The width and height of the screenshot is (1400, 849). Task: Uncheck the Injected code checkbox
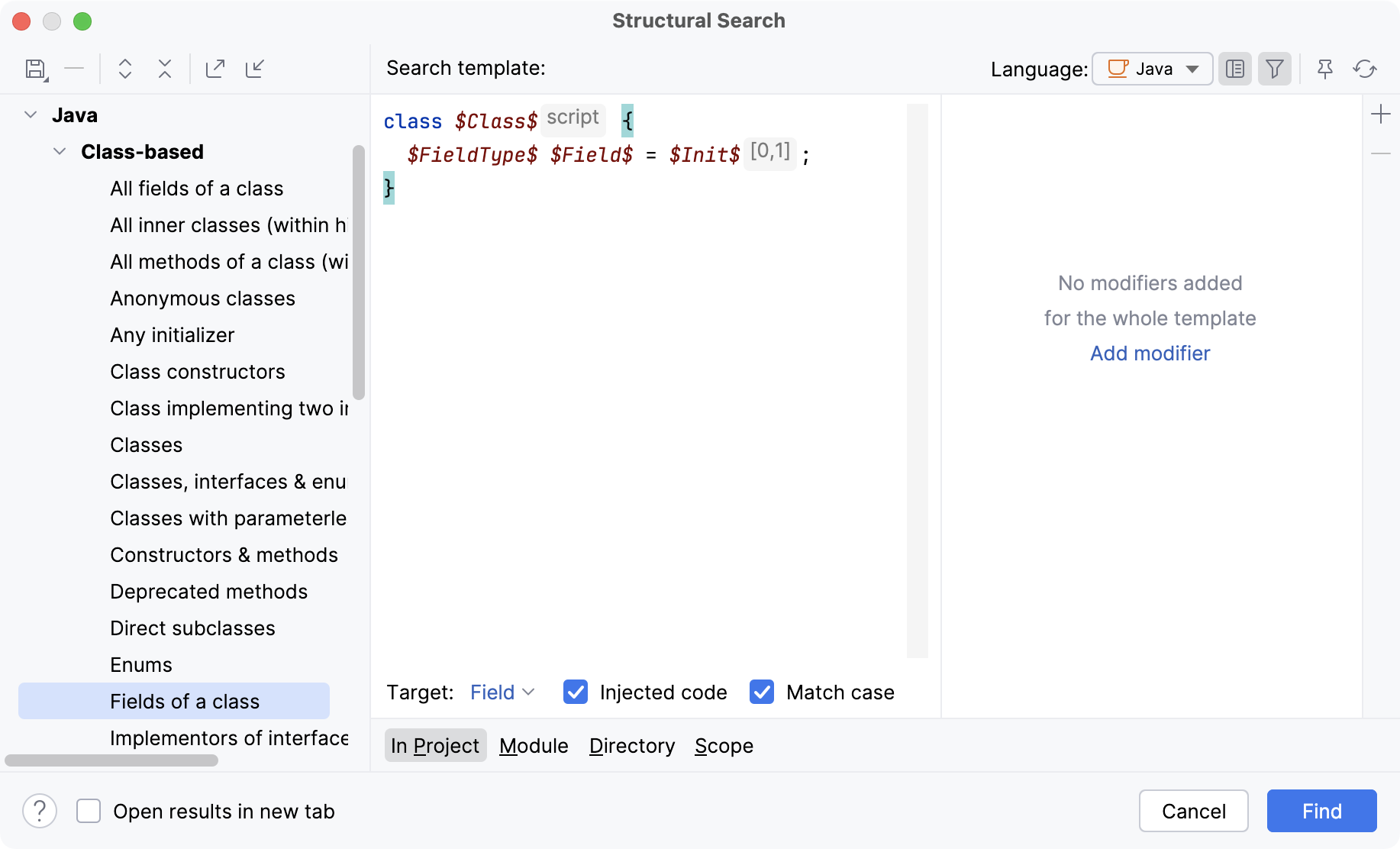coord(575,692)
